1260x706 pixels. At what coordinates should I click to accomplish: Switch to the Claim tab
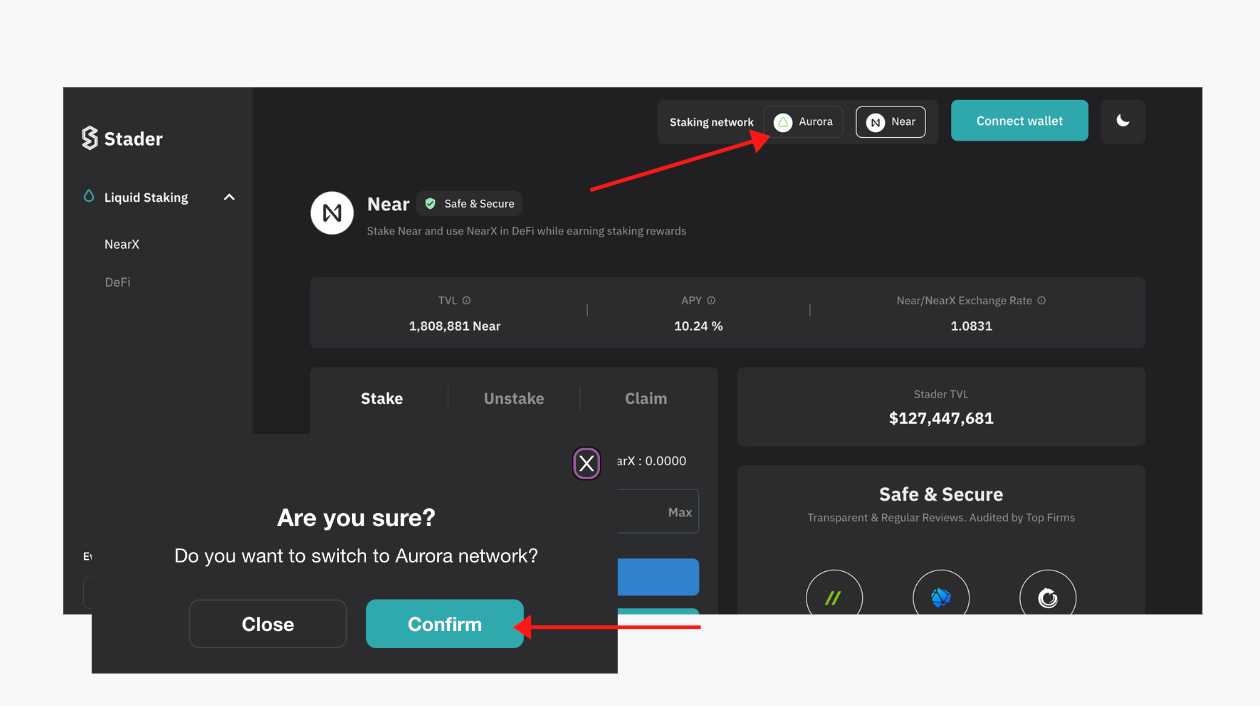[x=646, y=398]
